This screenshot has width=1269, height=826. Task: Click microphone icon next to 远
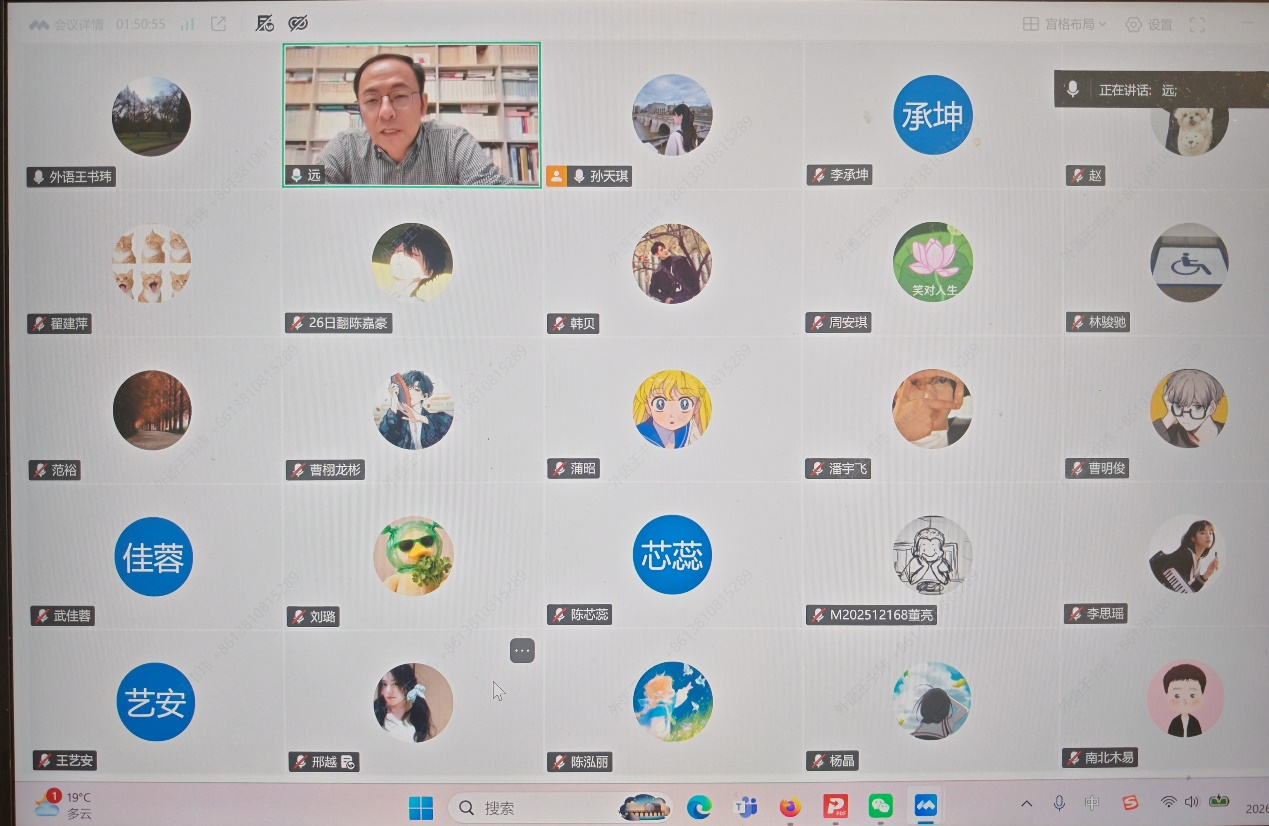[x=296, y=175]
